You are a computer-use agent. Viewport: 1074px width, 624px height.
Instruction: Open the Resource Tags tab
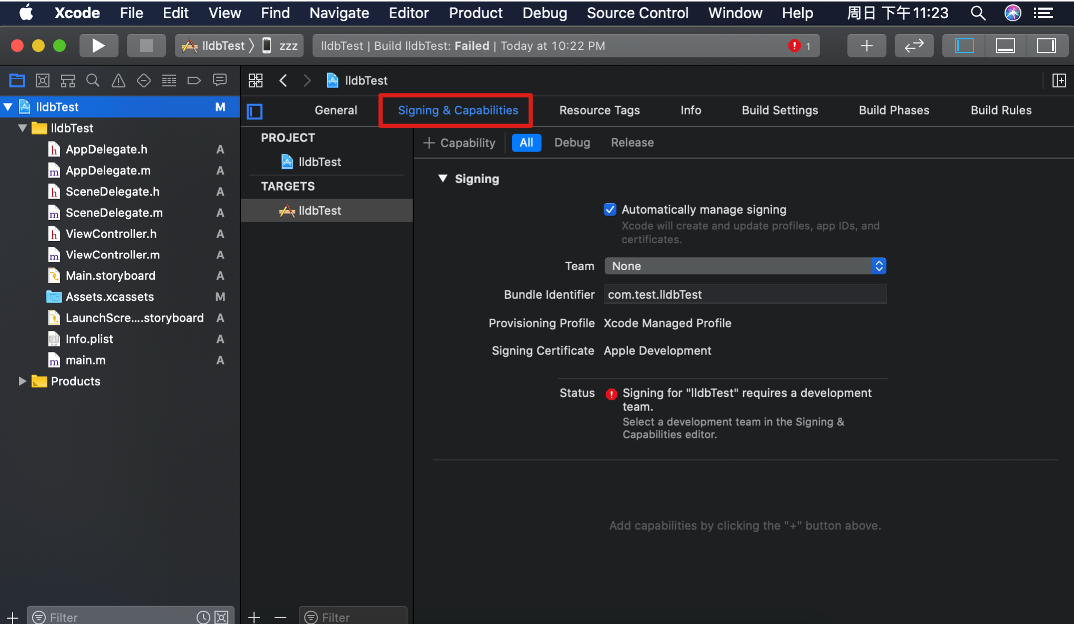(599, 110)
